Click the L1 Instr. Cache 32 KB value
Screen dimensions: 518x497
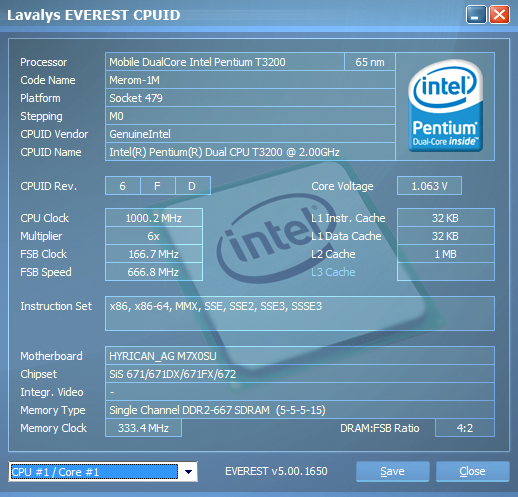[x=446, y=218]
